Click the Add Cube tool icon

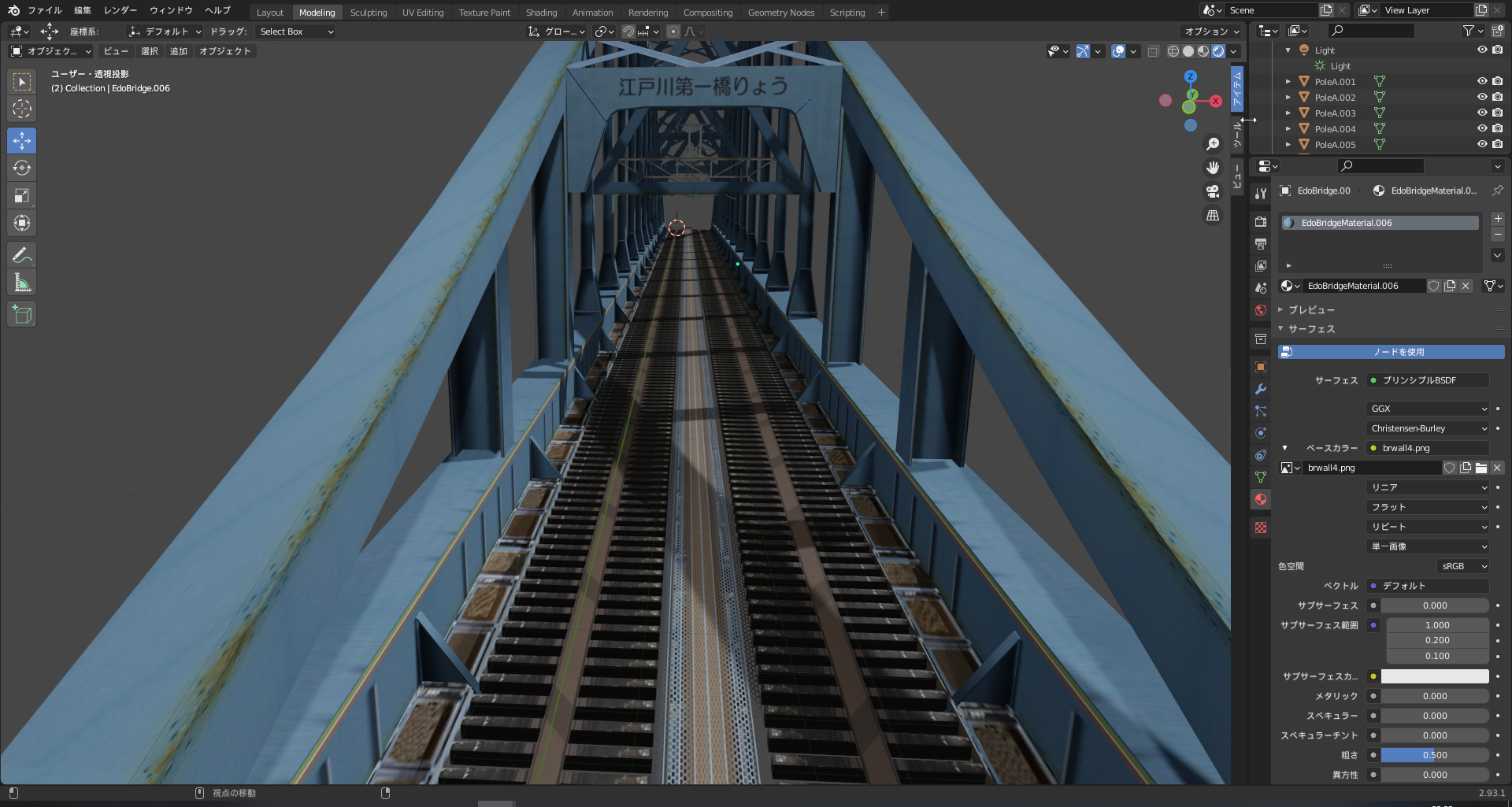click(x=22, y=315)
